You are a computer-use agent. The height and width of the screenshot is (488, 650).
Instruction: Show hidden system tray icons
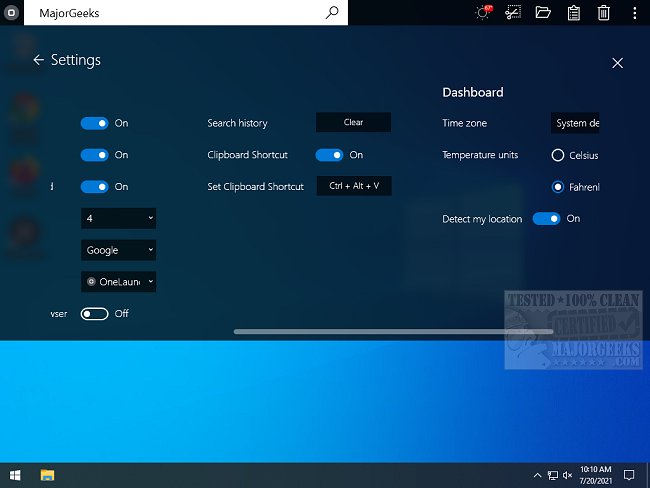[537, 475]
